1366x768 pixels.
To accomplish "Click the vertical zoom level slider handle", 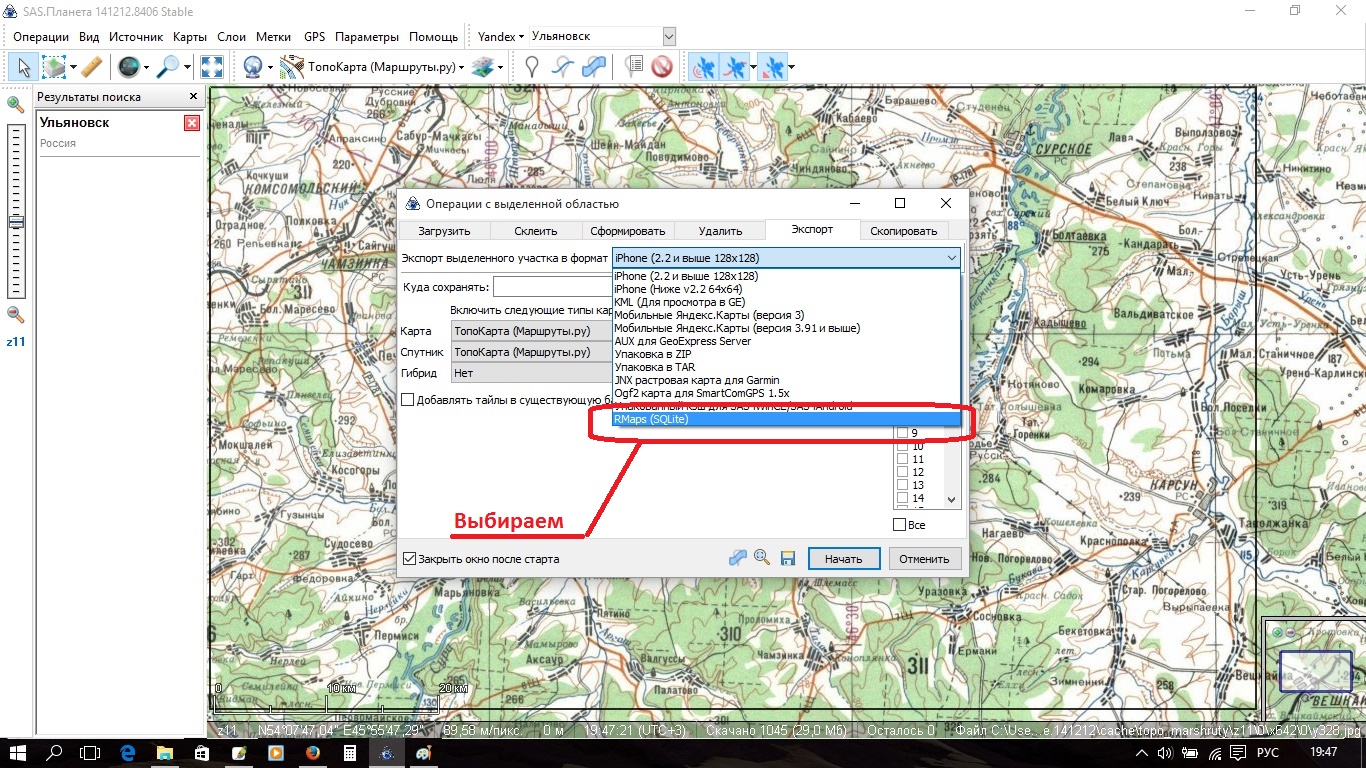I will (16, 222).
